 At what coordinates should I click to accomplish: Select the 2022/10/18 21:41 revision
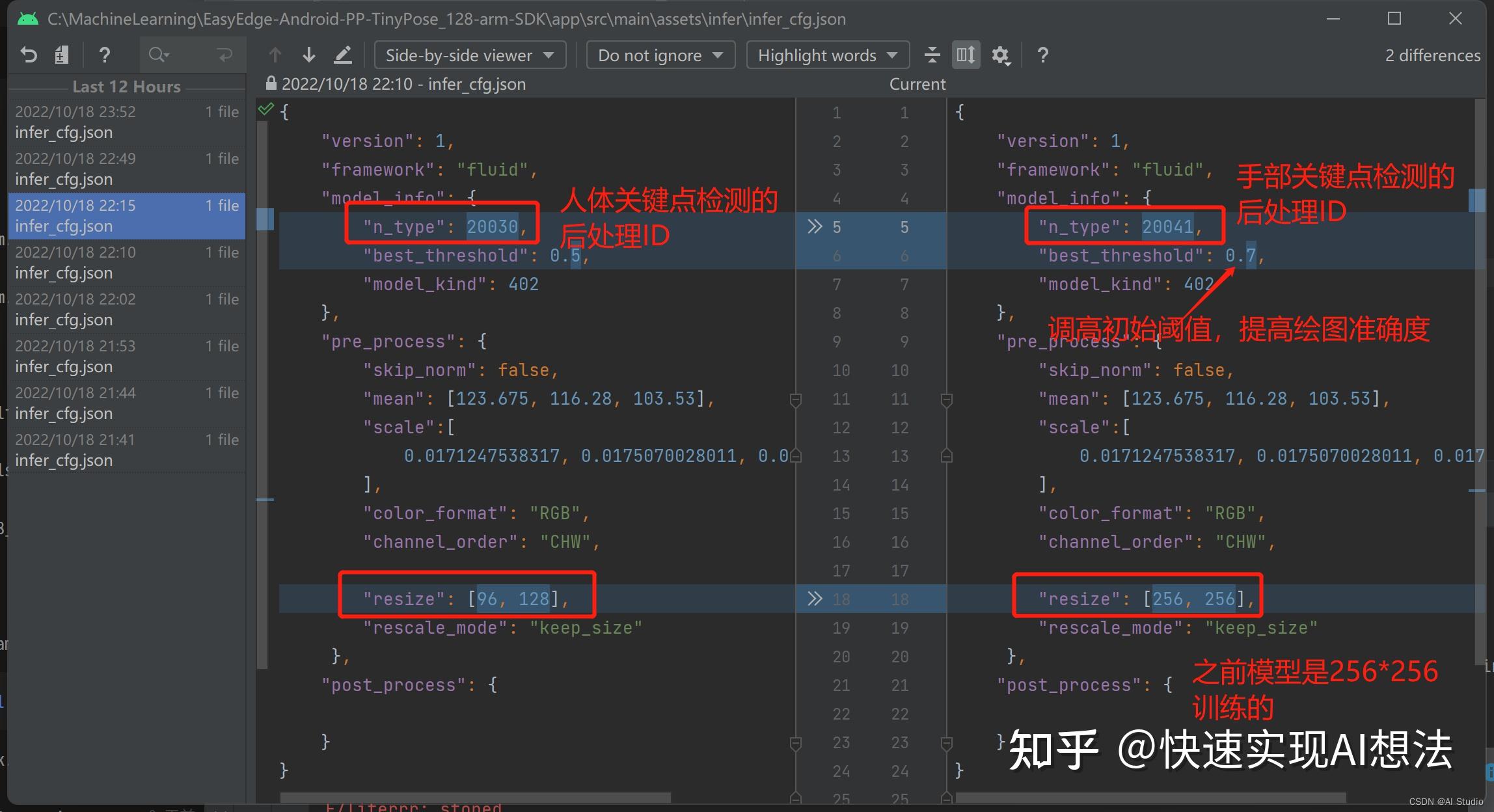127,450
